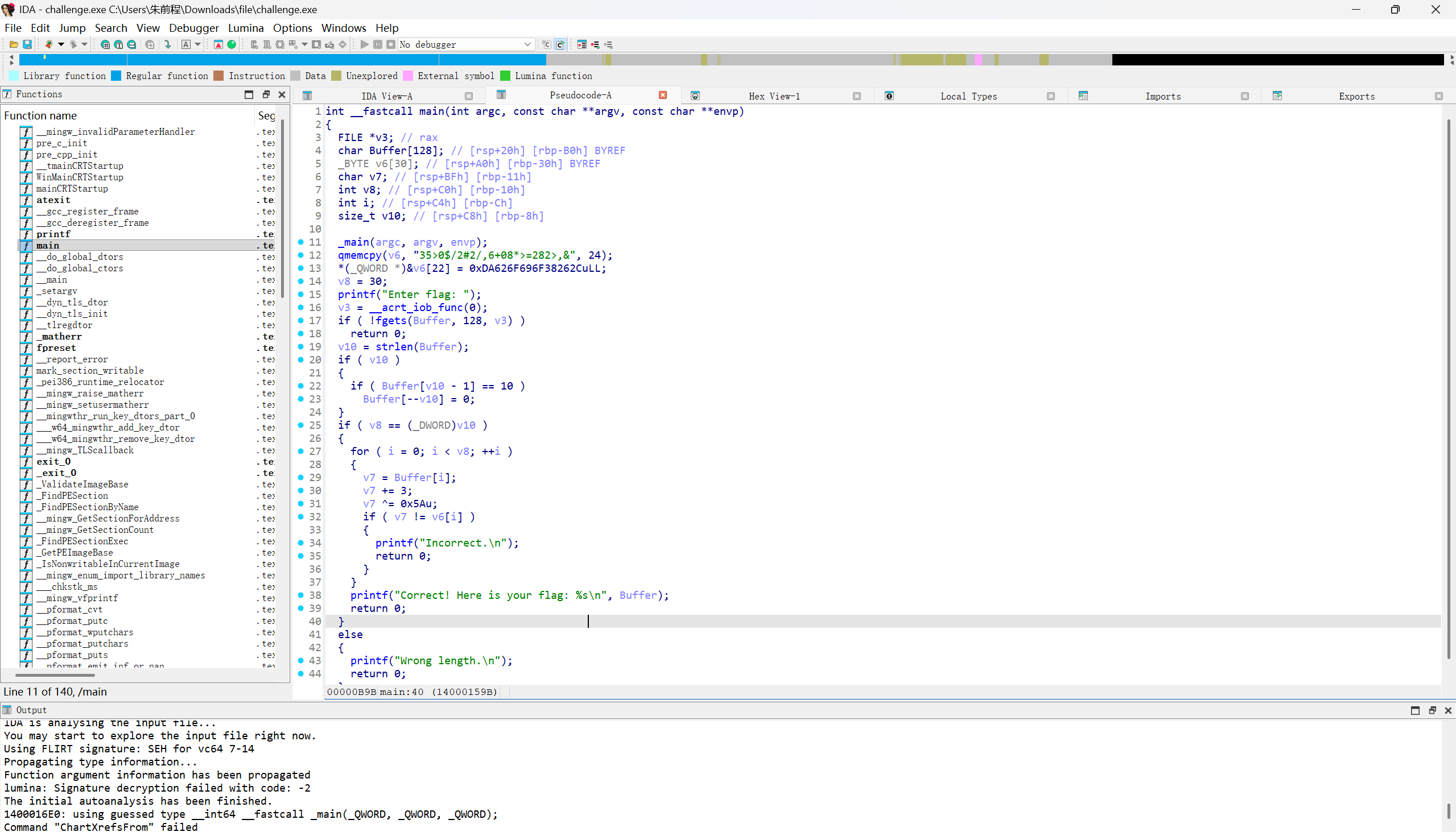The width and height of the screenshot is (1456, 832).
Task: Toggle breakpoint dot on line 38
Action: (x=300, y=595)
